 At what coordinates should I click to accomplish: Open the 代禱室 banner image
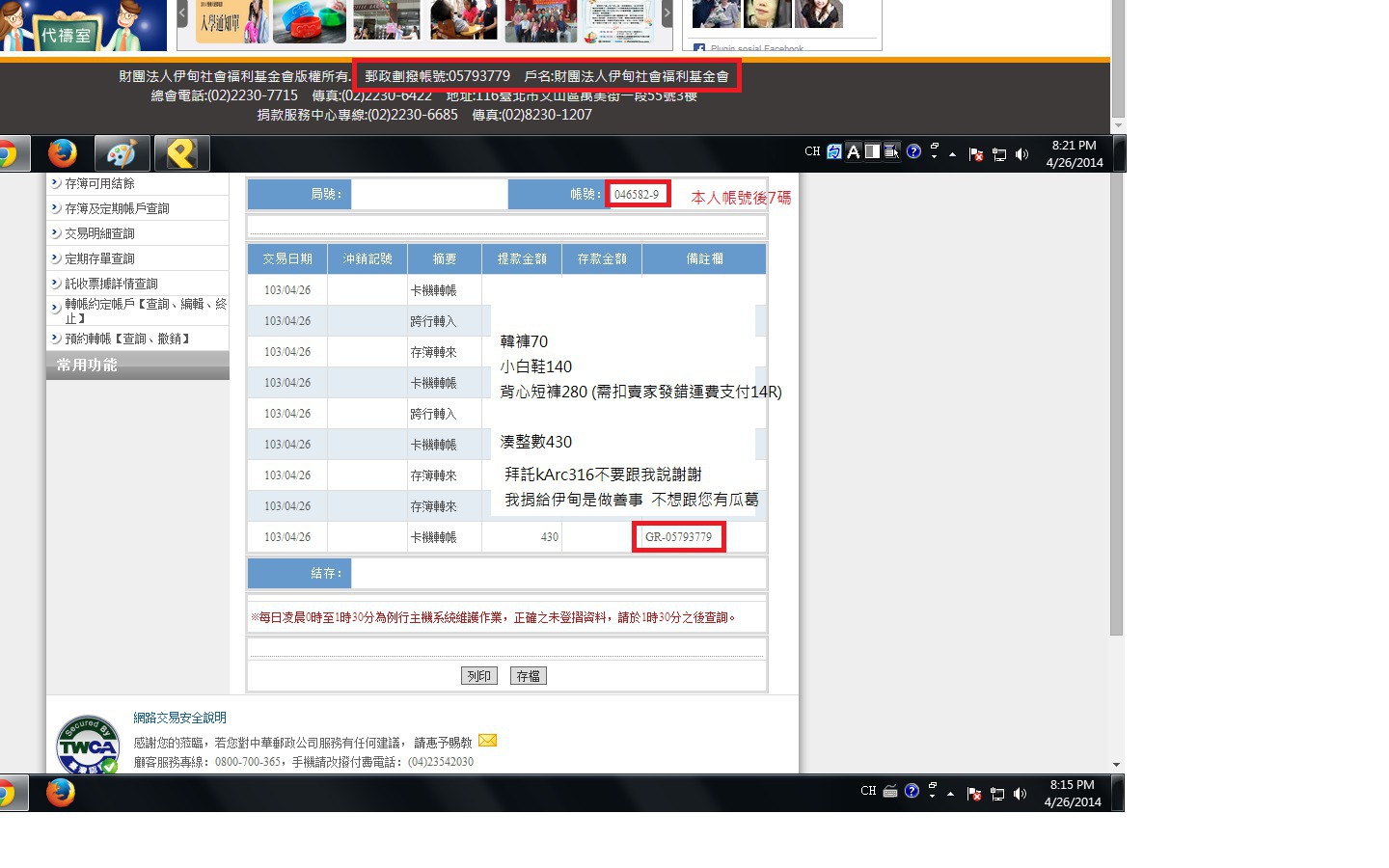tap(83, 25)
